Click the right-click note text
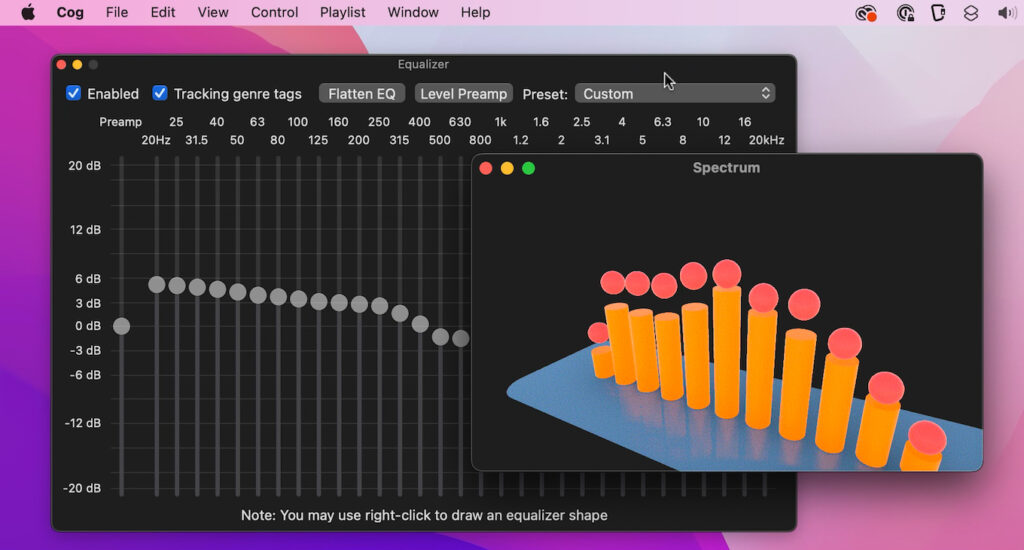Viewport: 1024px width, 550px height. coord(424,515)
